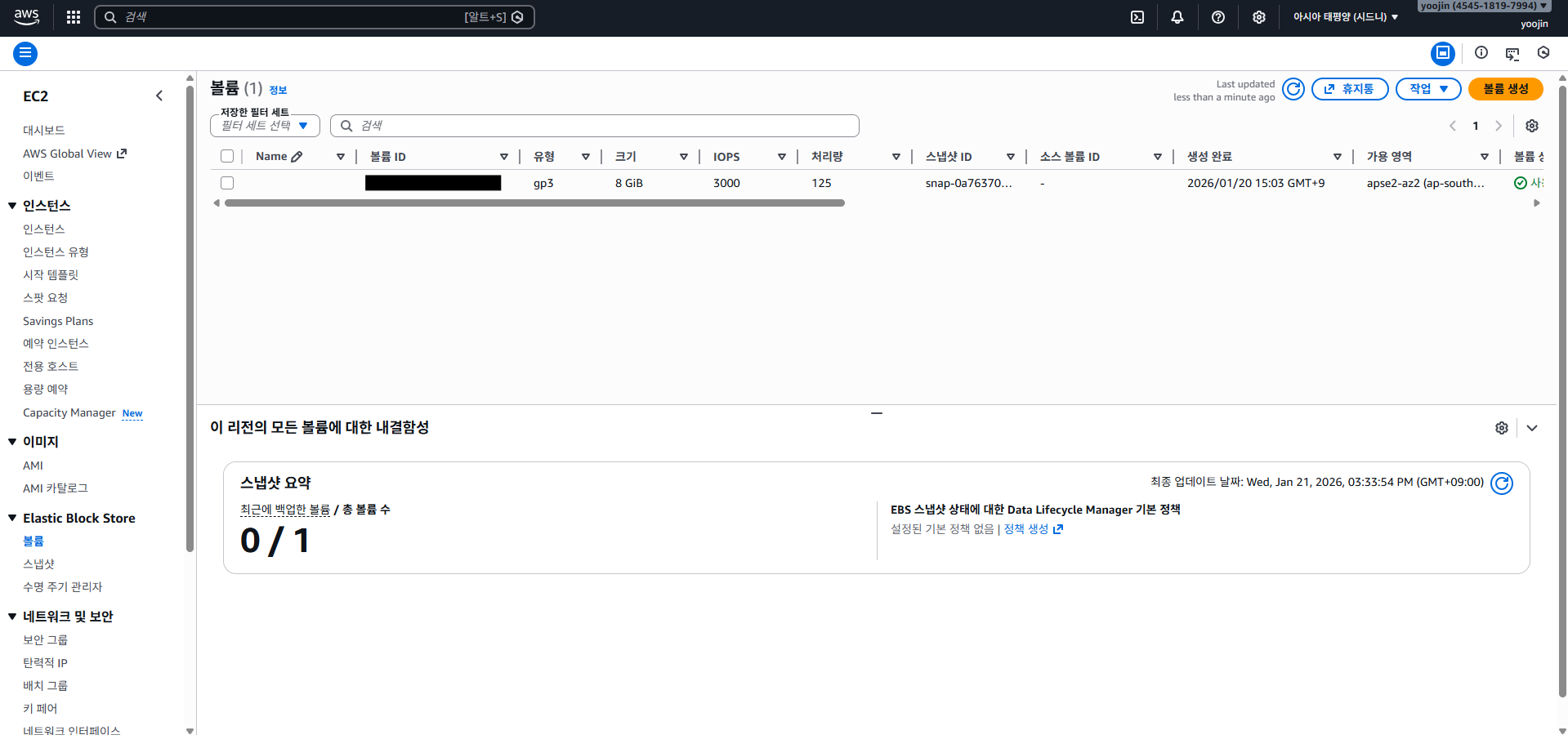
Task: Open 인스턴스 유형 in the sidebar
Action: 56,252
